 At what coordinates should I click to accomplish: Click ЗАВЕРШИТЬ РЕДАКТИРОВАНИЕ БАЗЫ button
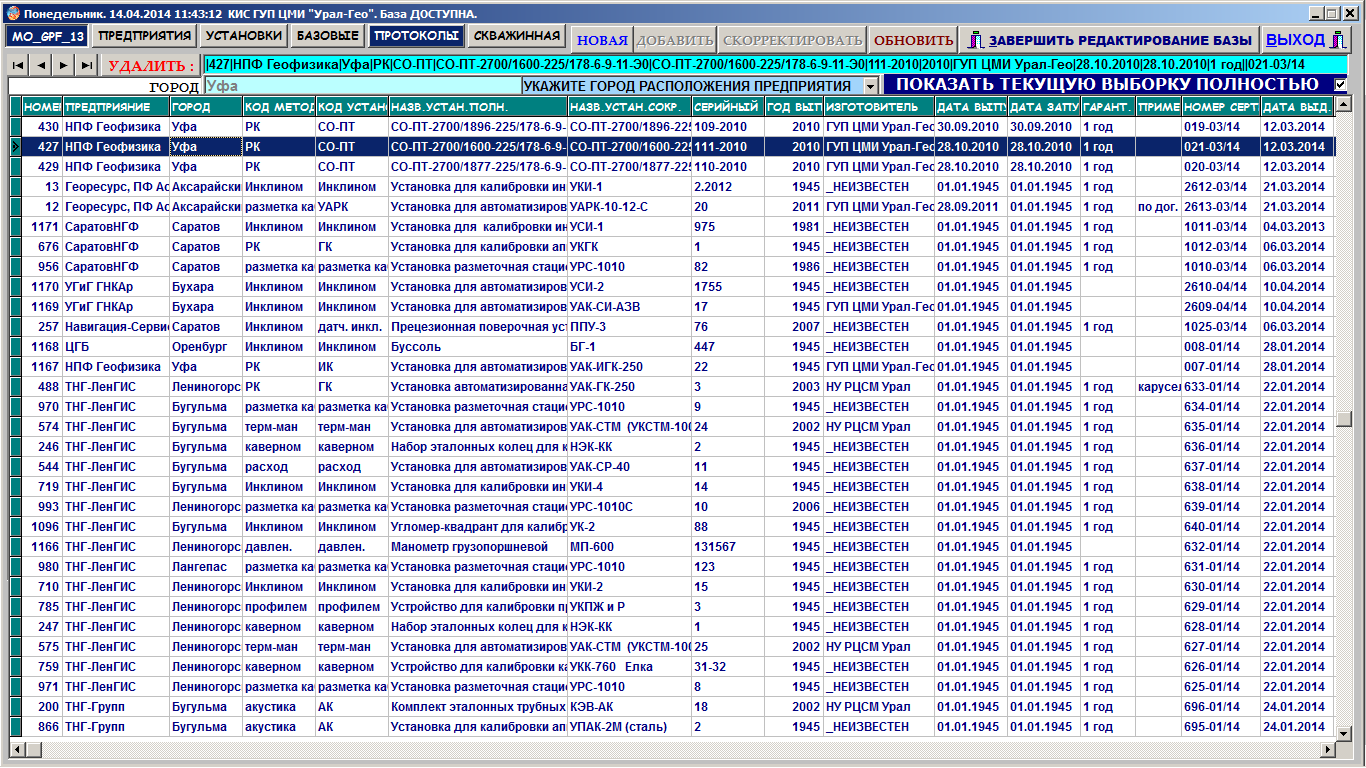(x=1109, y=40)
